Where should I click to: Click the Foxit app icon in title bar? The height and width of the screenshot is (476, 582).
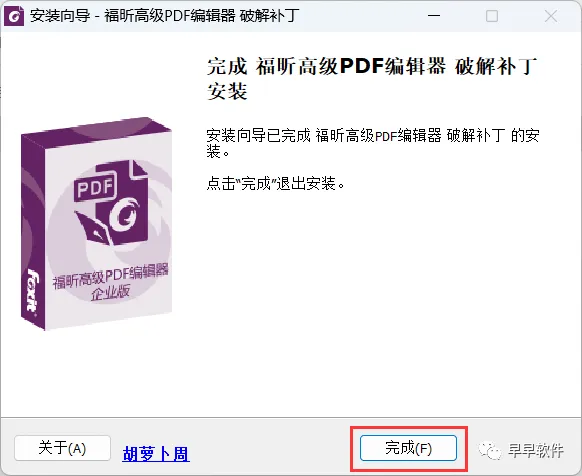[x=14, y=16]
